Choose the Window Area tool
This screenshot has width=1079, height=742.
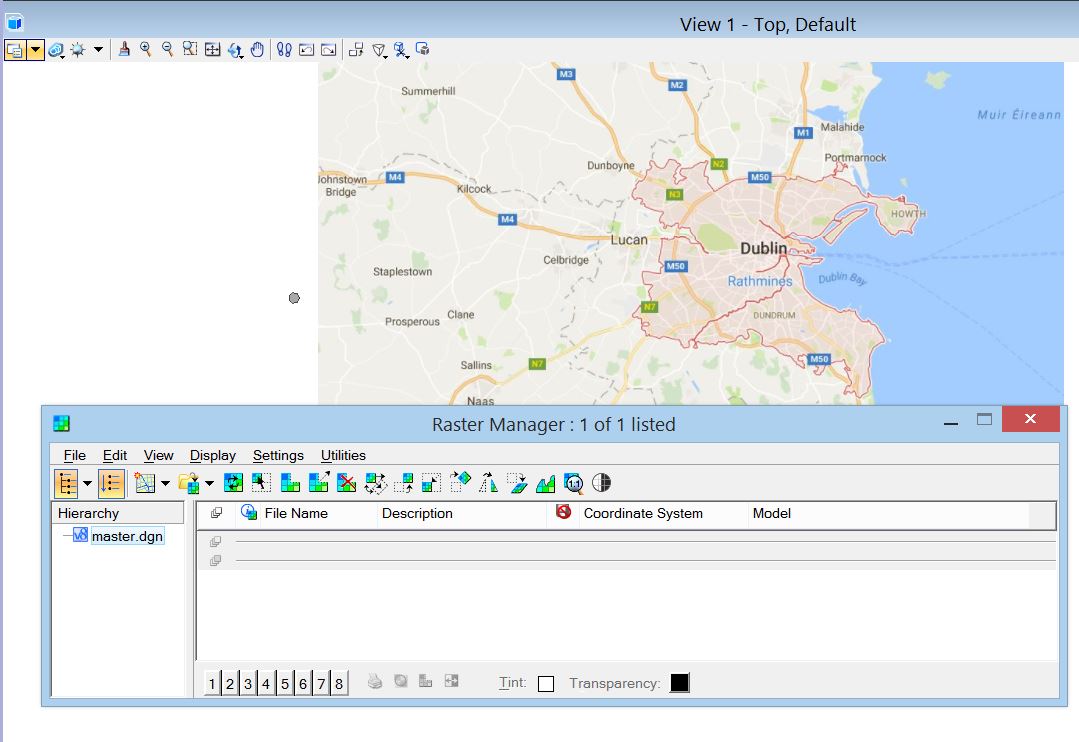click(190, 49)
